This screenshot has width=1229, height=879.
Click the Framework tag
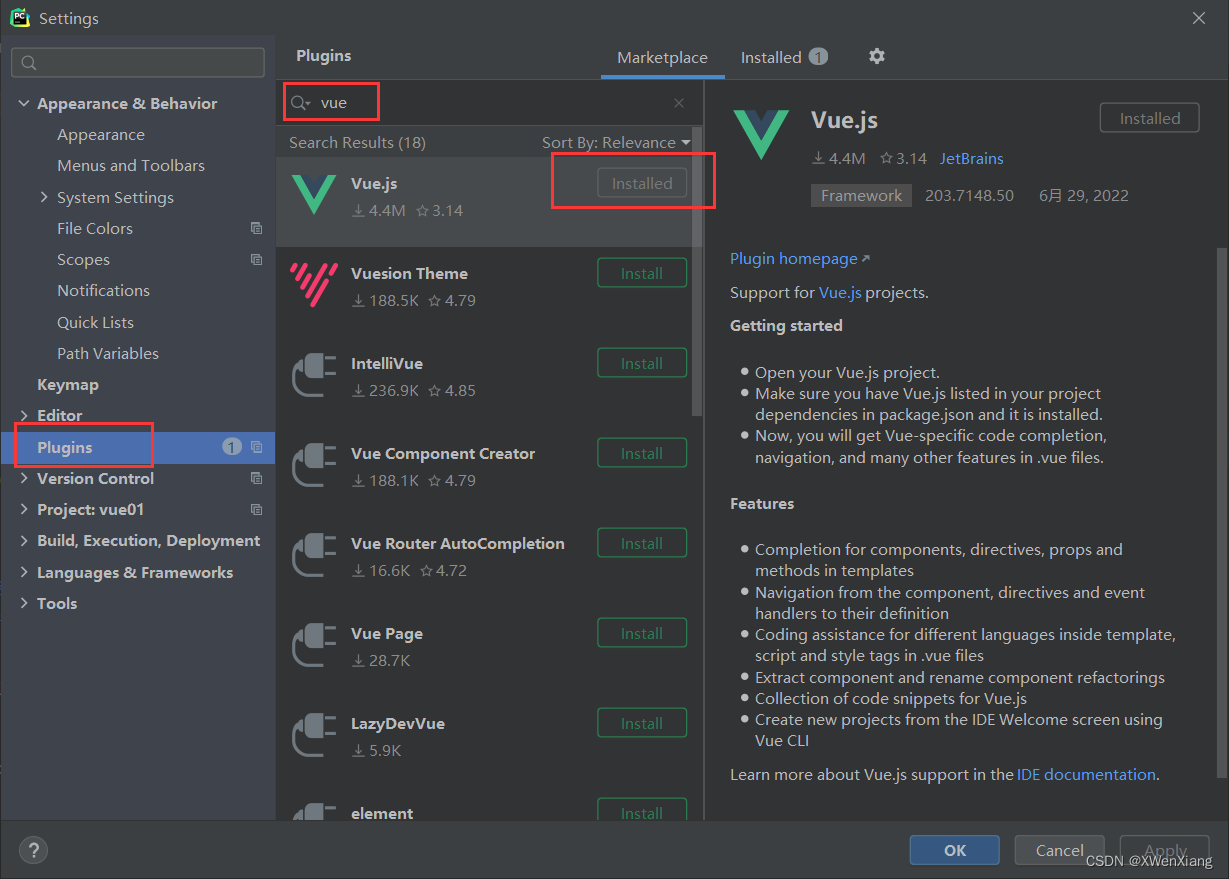click(861, 196)
